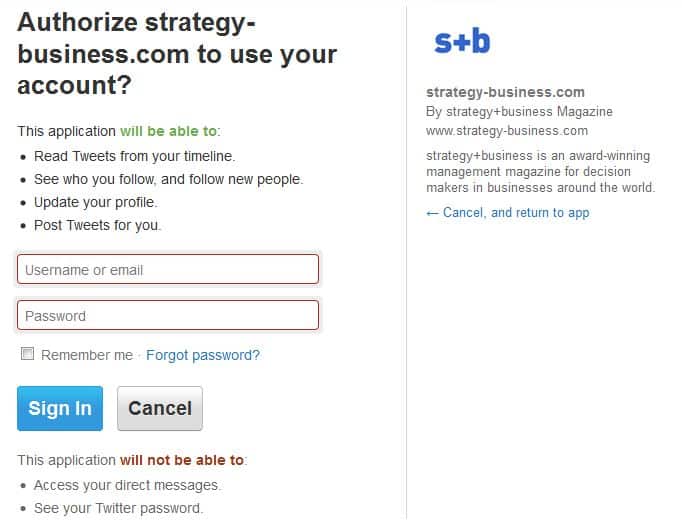Click the bold strategy-business.com app name
682x526 pixels.
pos(505,92)
